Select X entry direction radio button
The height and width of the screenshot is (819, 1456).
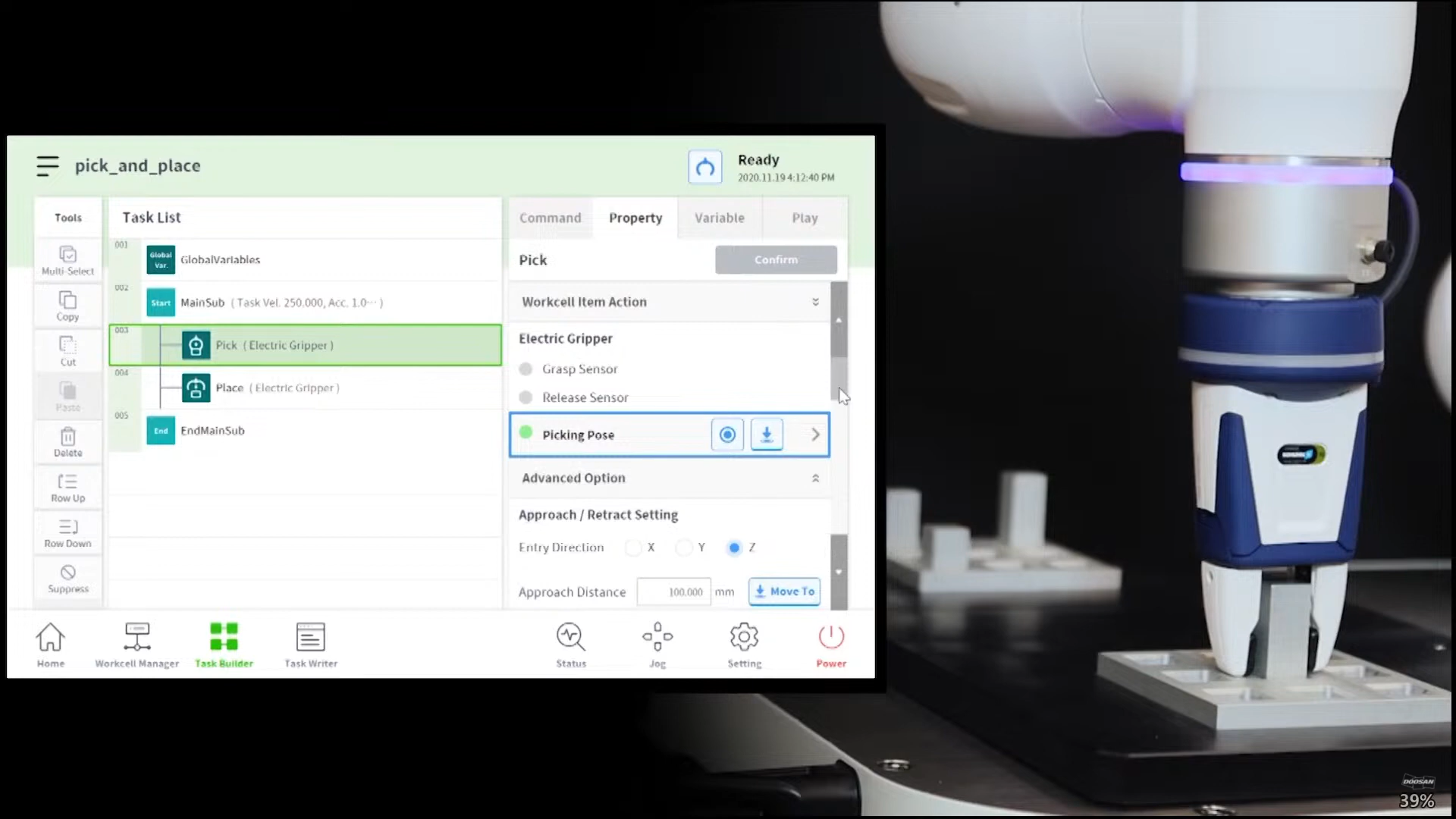(633, 548)
